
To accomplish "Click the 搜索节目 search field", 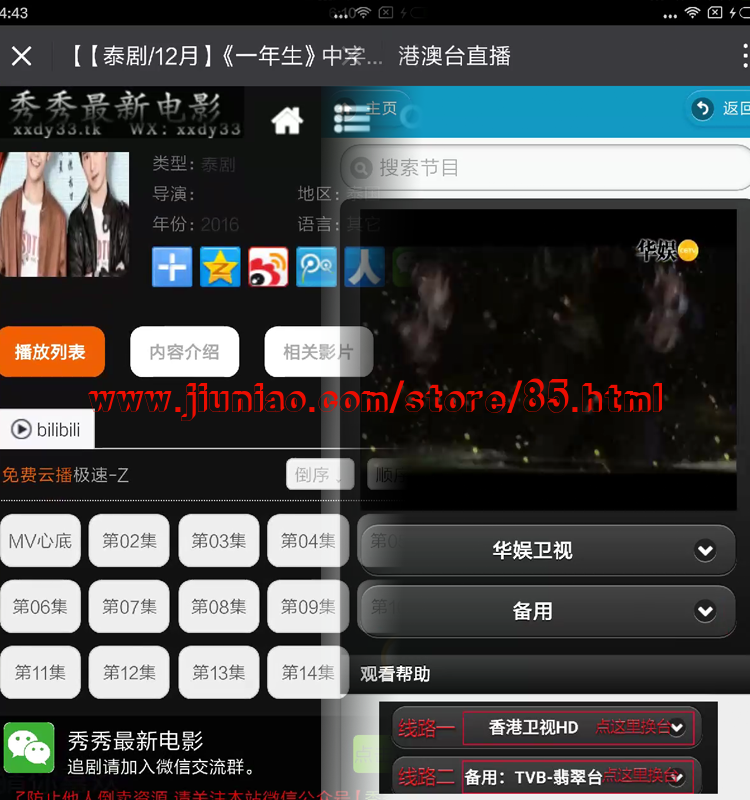I will (545, 168).
